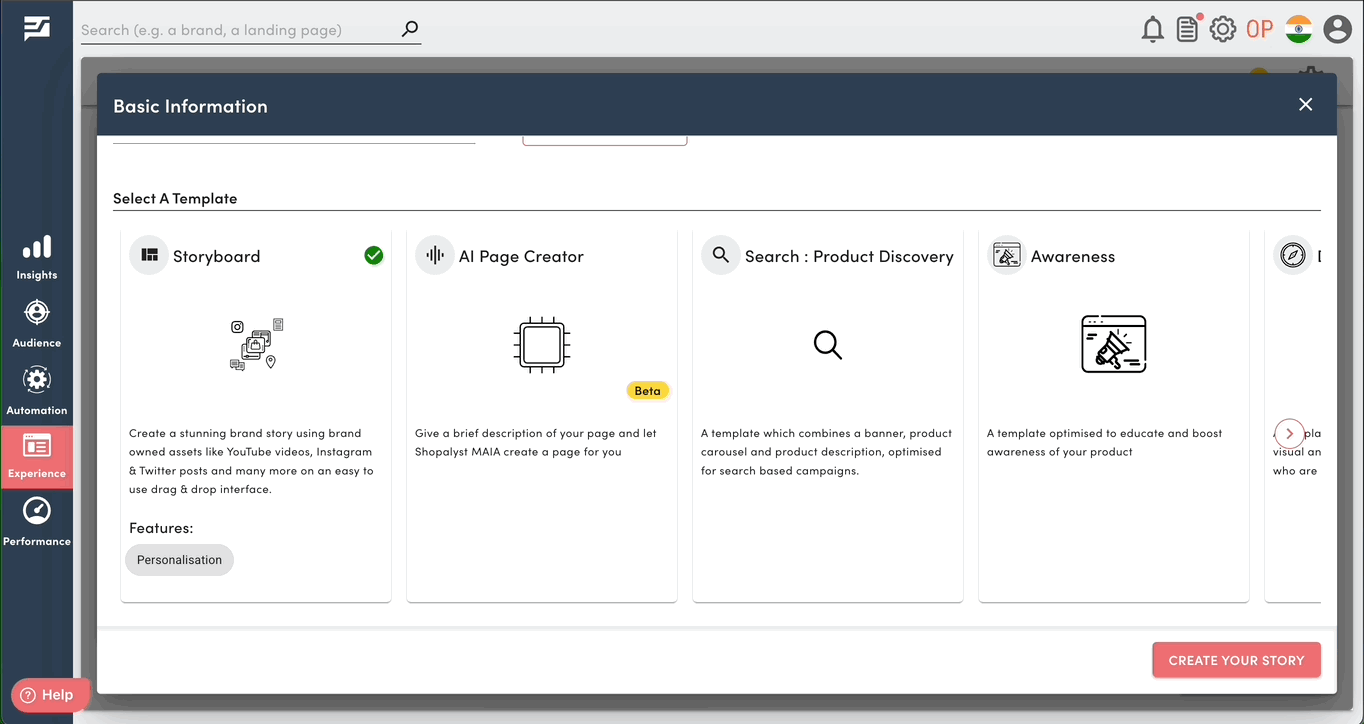Show more templates with the next arrow
Image resolution: width=1364 pixels, height=724 pixels.
[1290, 433]
